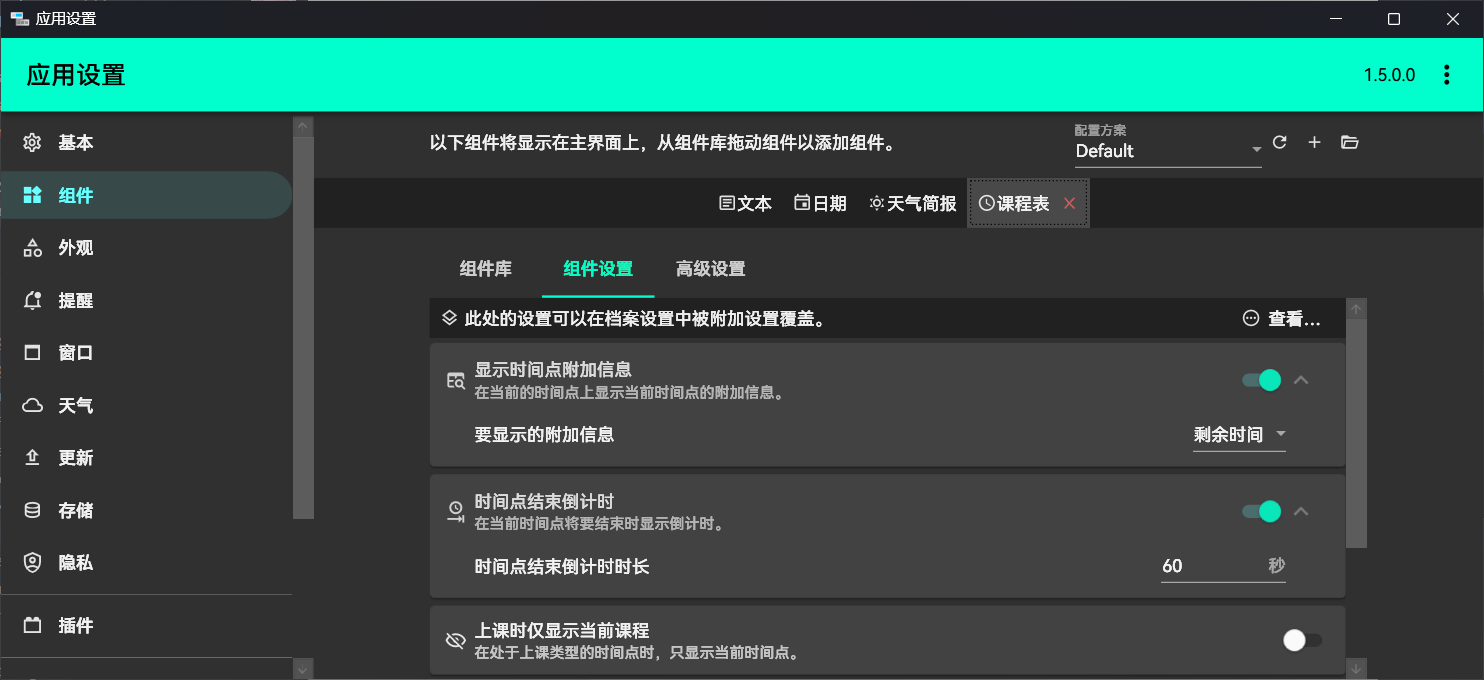Image resolution: width=1484 pixels, height=680 pixels.
Task: Open the 剩余时间 additional info dropdown
Action: [x=1239, y=435]
